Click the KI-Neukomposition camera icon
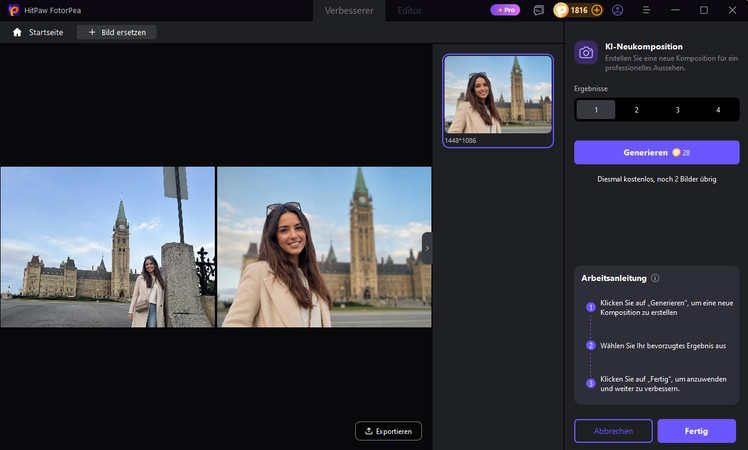 586,52
